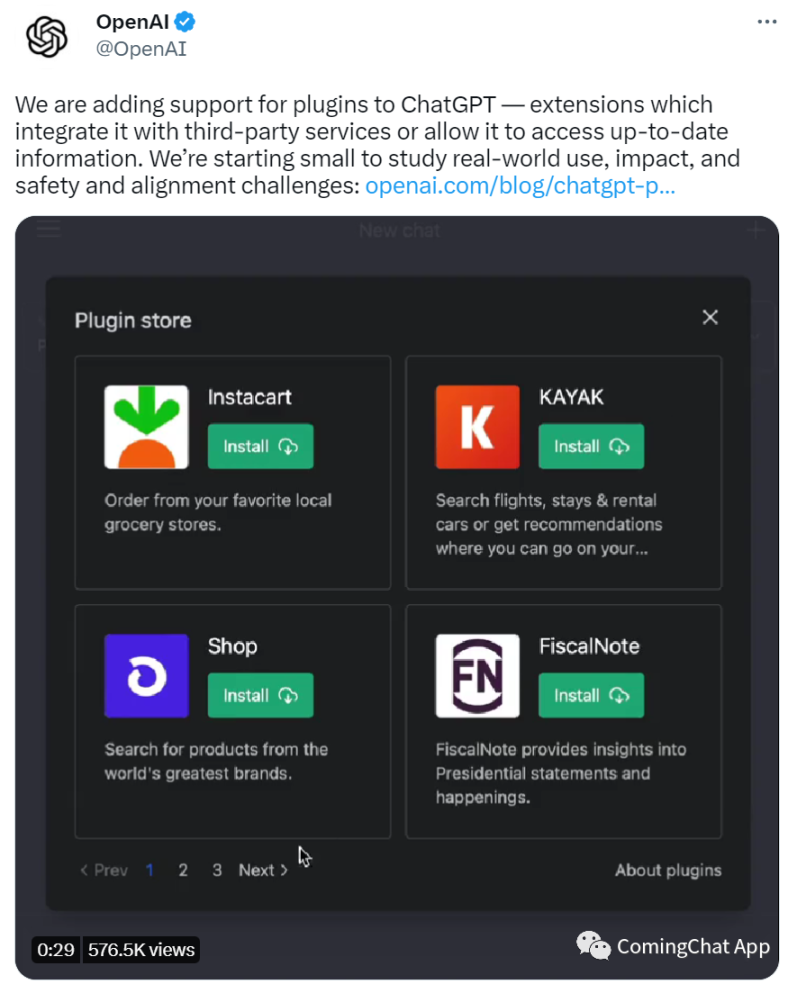Open the hamburger menu behind dialog
797x984 pixels.
tap(49, 231)
